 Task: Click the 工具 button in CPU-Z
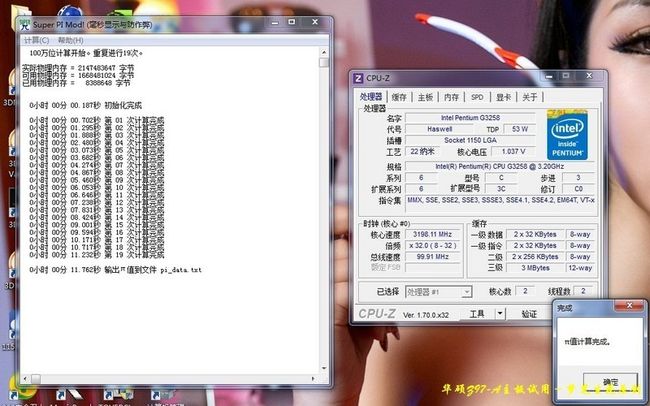pyautogui.click(x=477, y=314)
